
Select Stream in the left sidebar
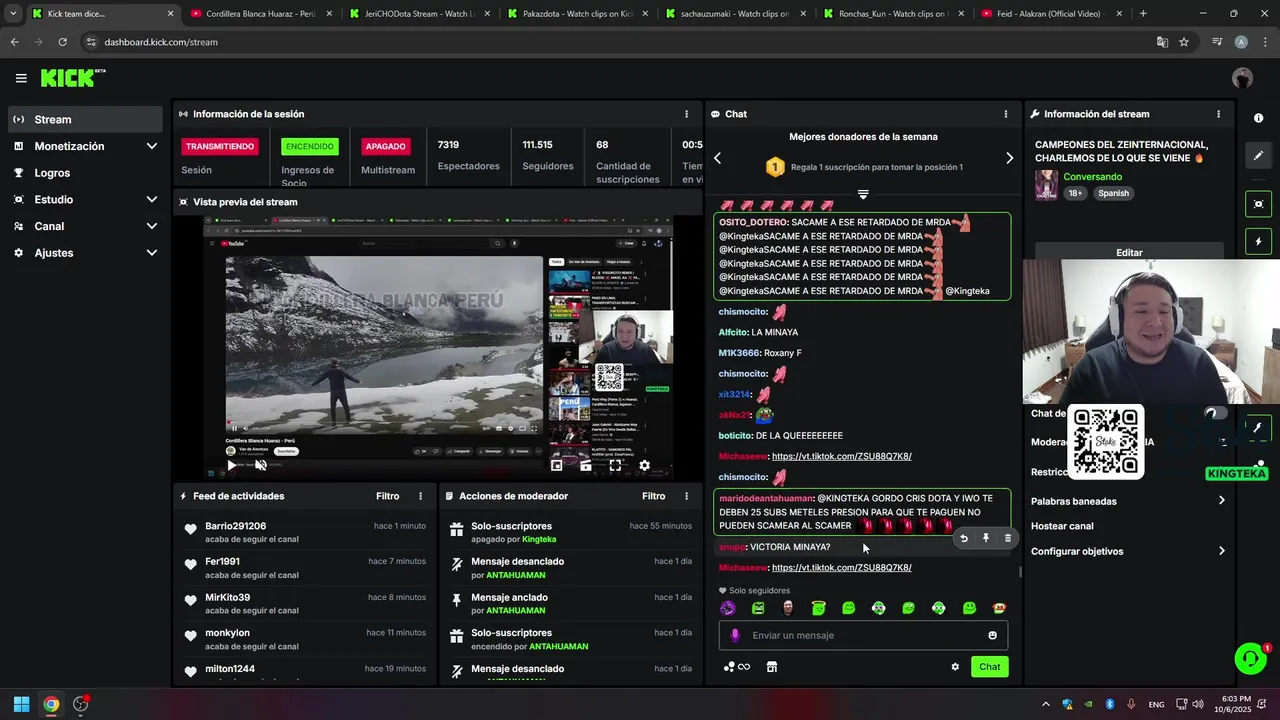(x=85, y=119)
